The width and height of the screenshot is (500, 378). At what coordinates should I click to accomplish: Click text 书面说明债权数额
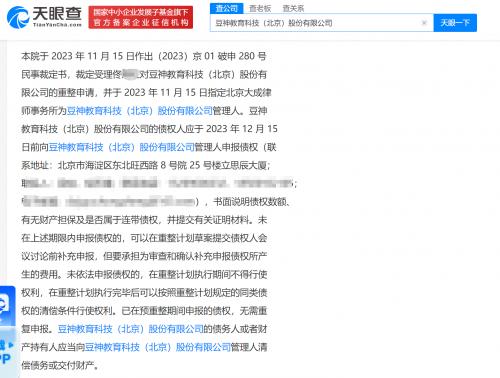click(249, 202)
